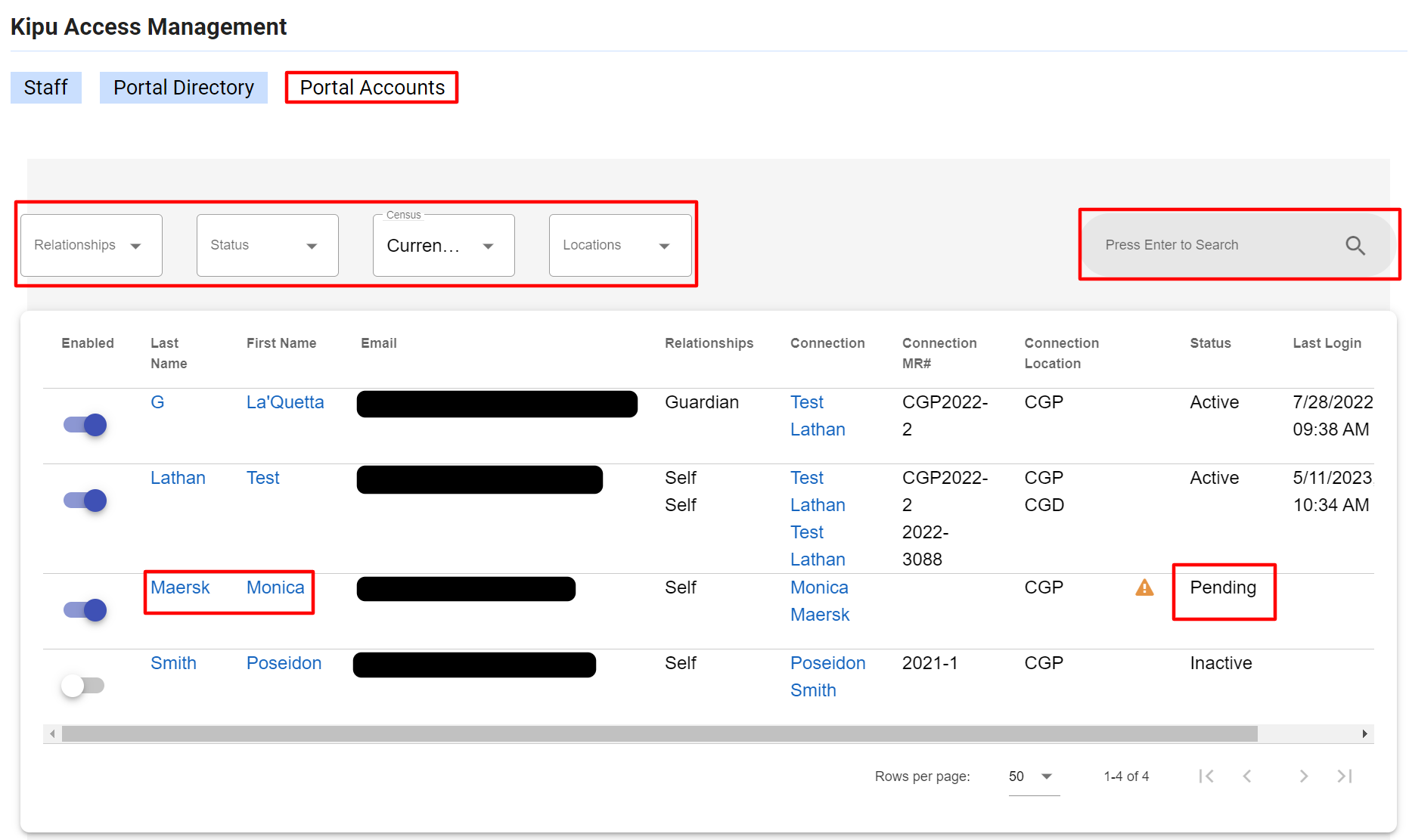Click the orange warning icon beside Pending
The image size is (1409, 840).
point(1144,587)
